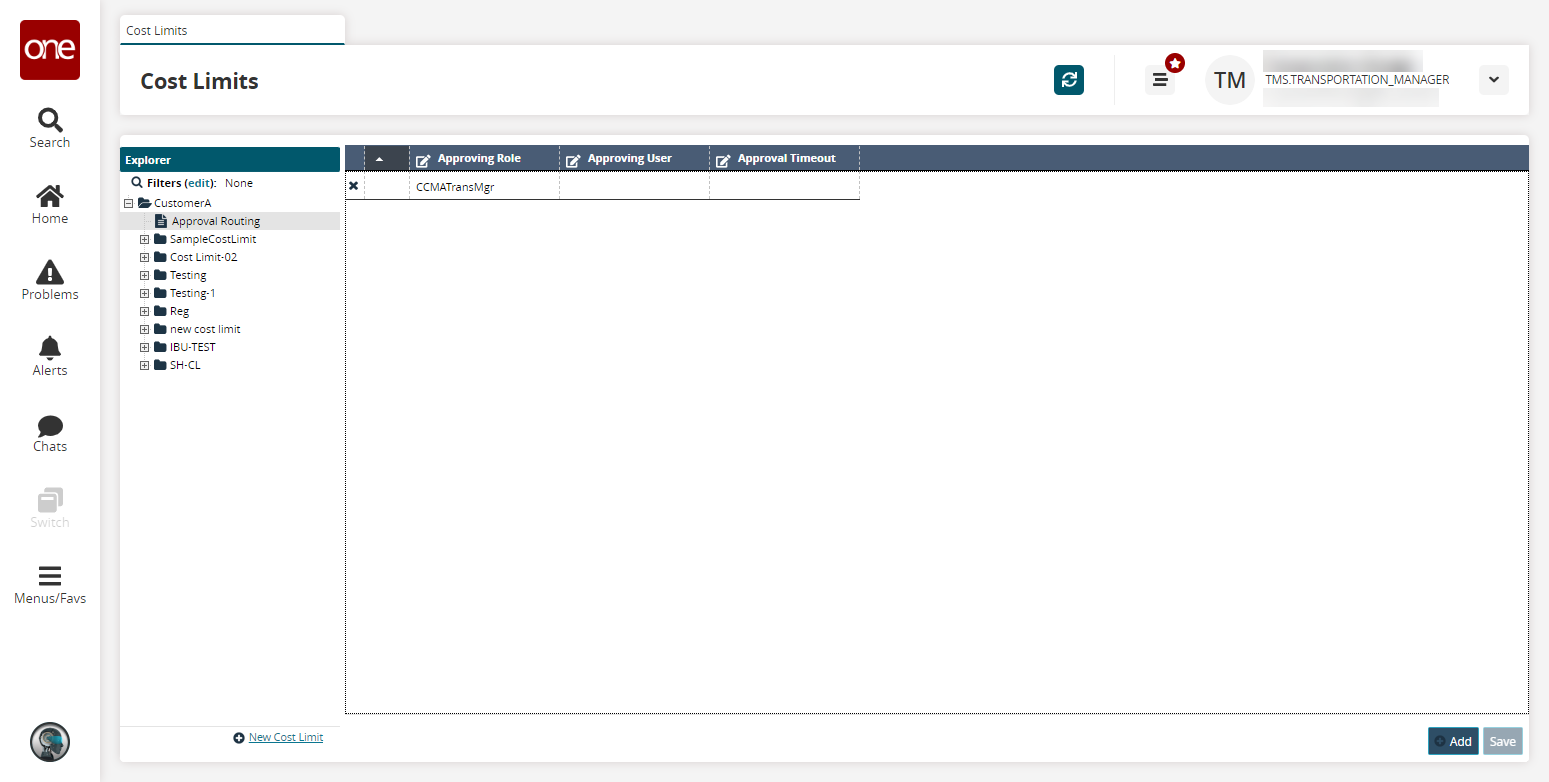Click the Approval Timeout cell for CCMATransMgr

point(784,186)
